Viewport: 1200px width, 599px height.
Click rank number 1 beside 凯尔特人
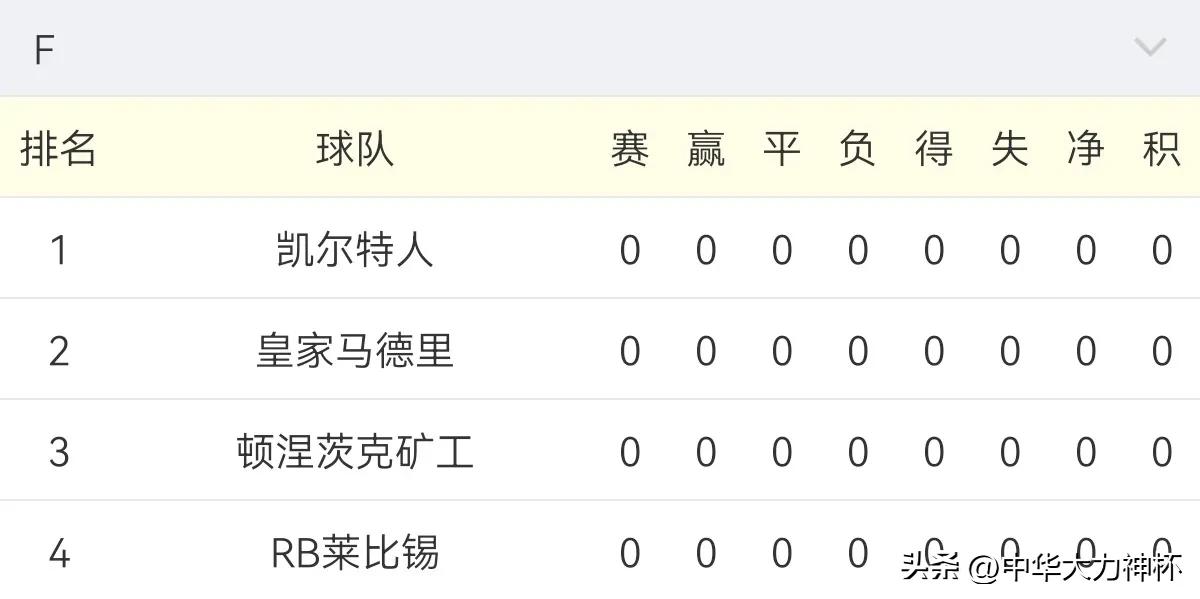tap(59, 248)
